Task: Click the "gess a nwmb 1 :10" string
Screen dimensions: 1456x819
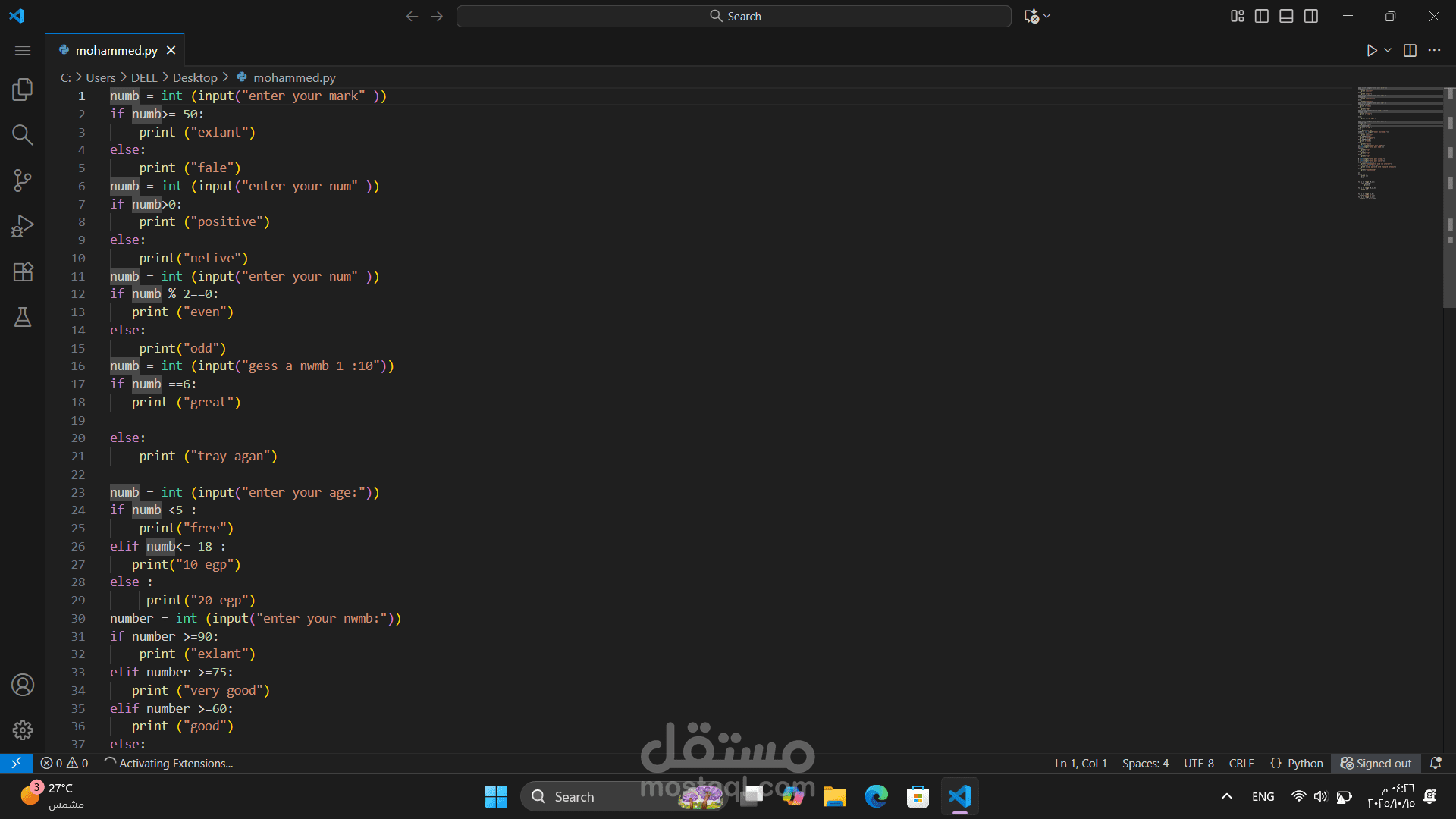Action: [311, 366]
